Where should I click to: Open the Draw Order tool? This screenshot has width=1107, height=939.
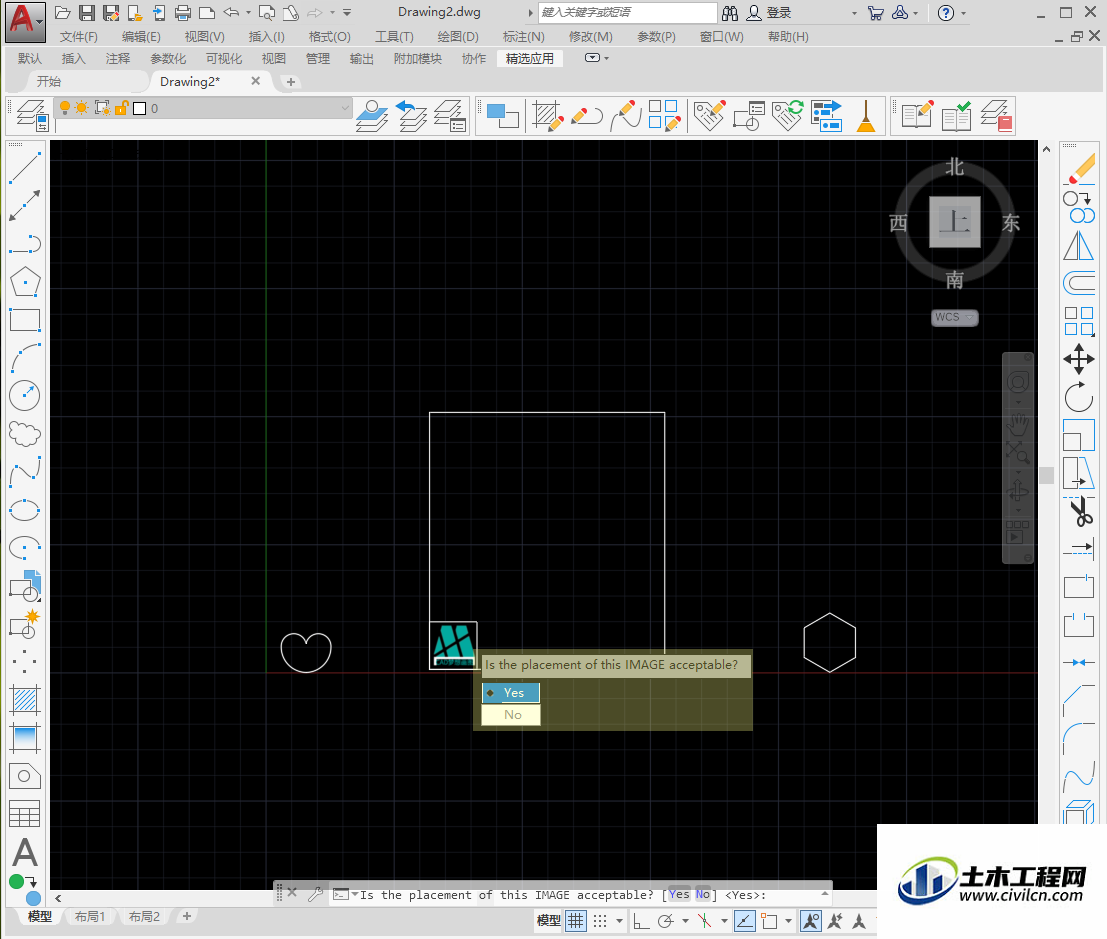[503, 116]
